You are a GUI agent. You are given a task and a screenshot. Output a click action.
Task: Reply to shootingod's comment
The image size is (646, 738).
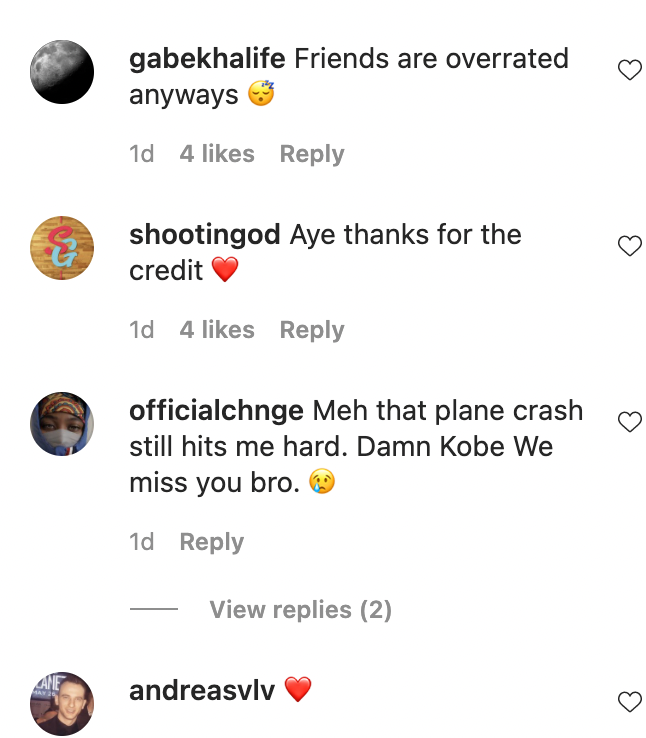click(312, 330)
